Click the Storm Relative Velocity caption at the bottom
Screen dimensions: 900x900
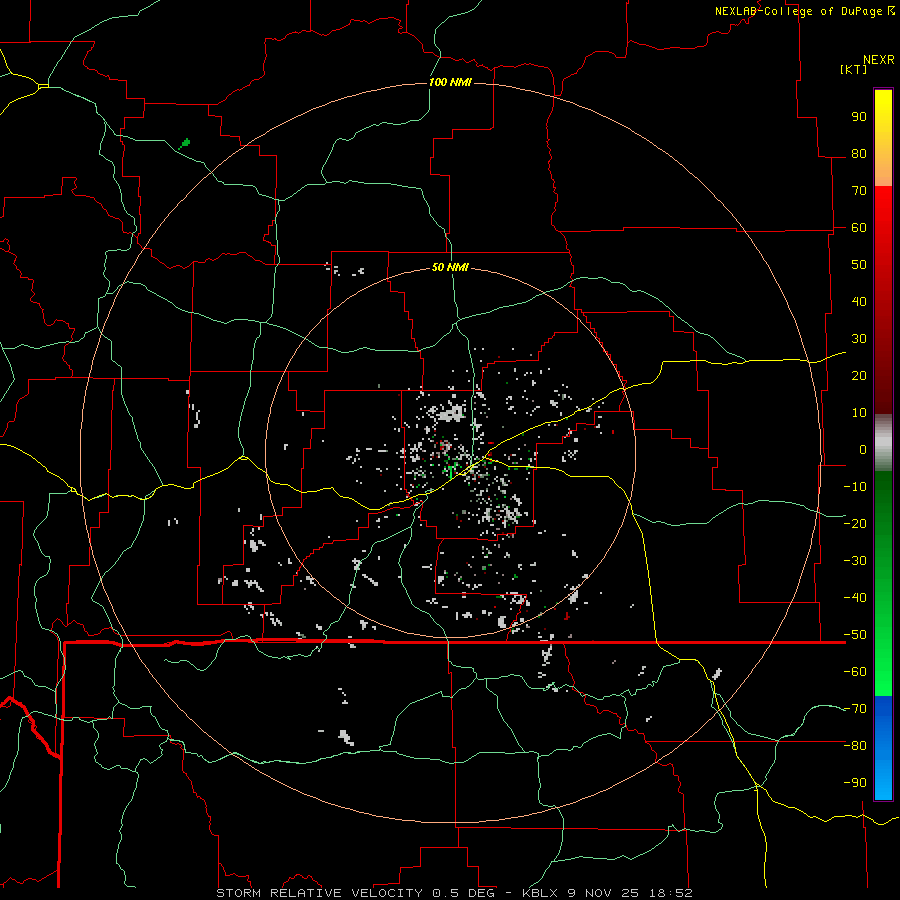454,893
